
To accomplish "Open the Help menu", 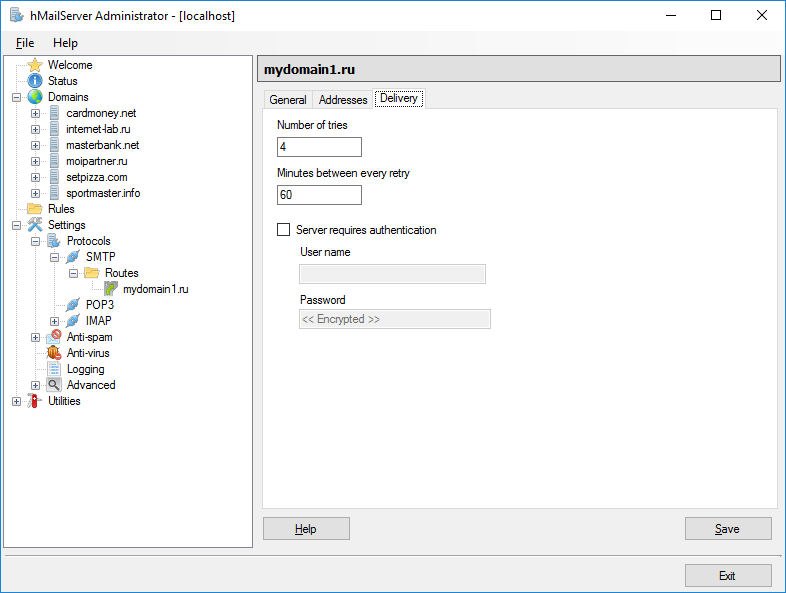I will coord(65,43).
